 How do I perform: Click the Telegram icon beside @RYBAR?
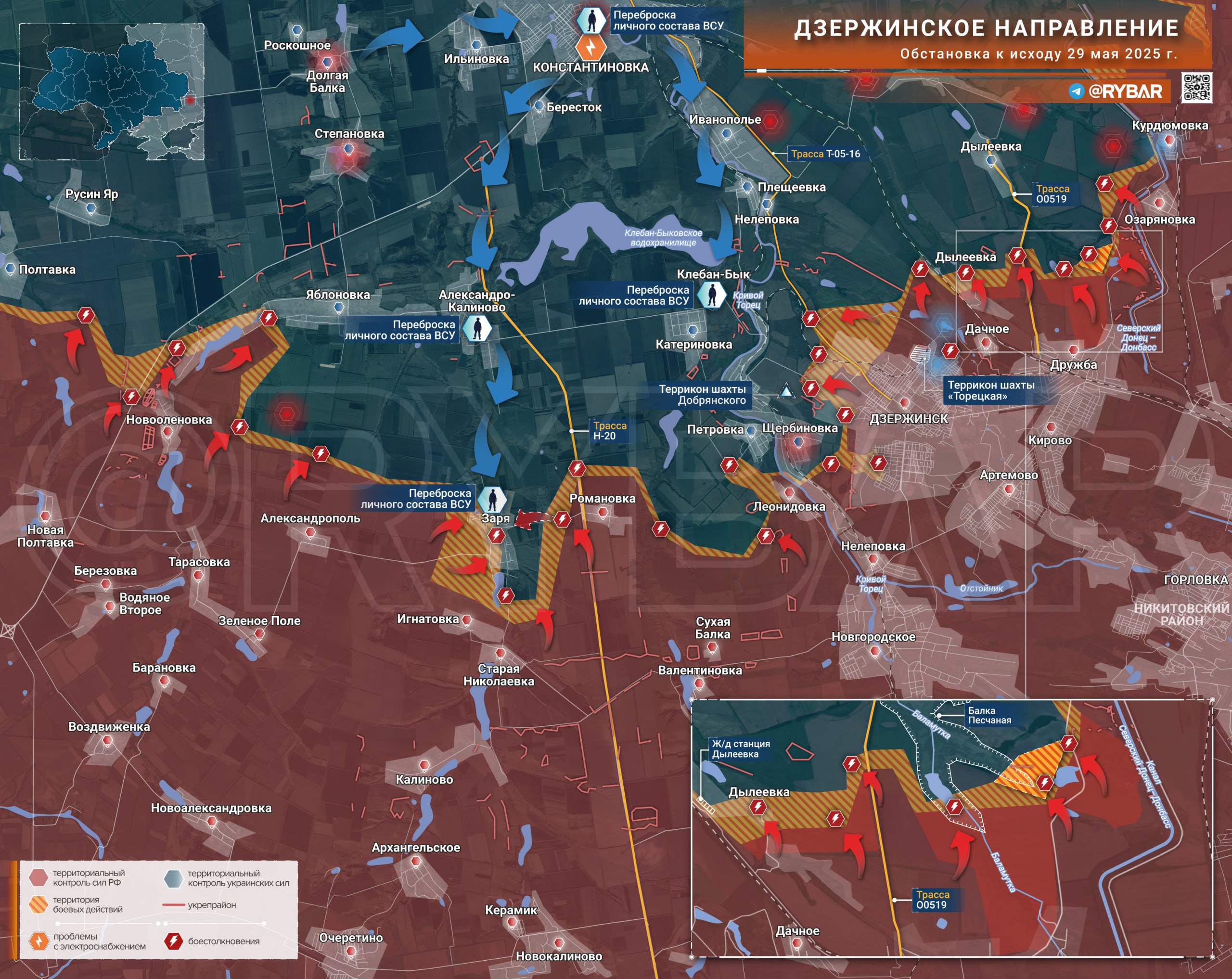click(1077, 91)
